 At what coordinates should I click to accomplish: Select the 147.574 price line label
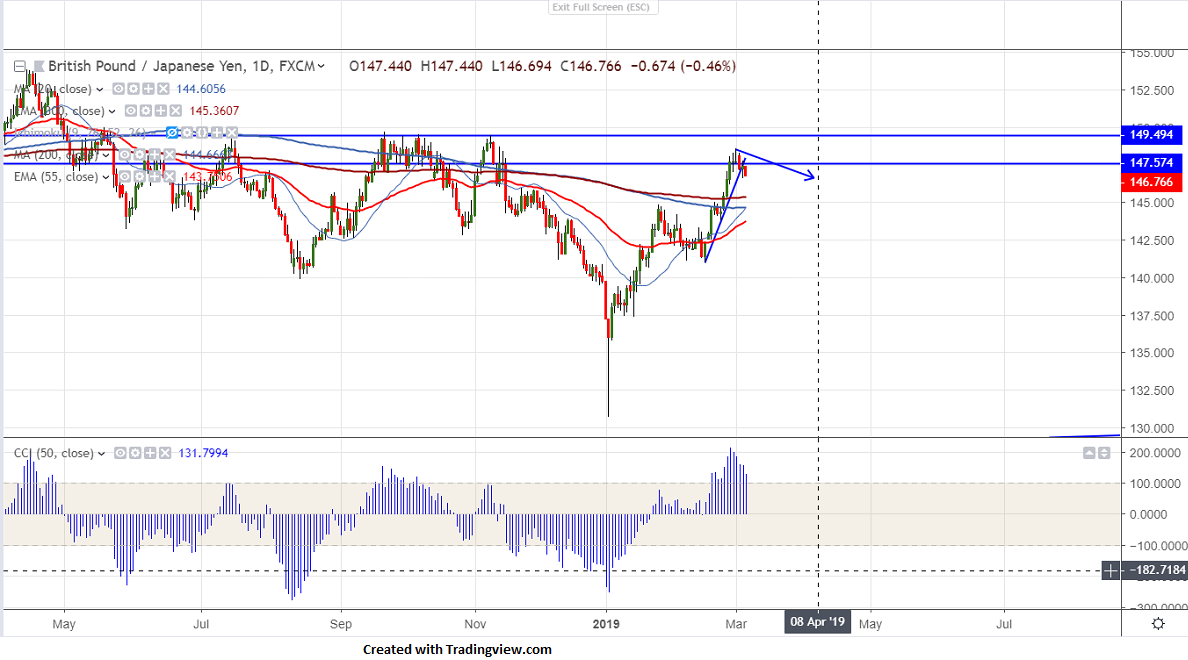tap(1151, 163)
